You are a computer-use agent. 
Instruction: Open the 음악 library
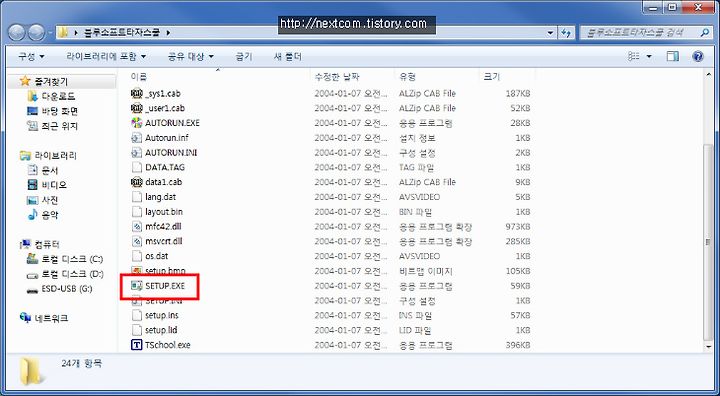point(50,215)
